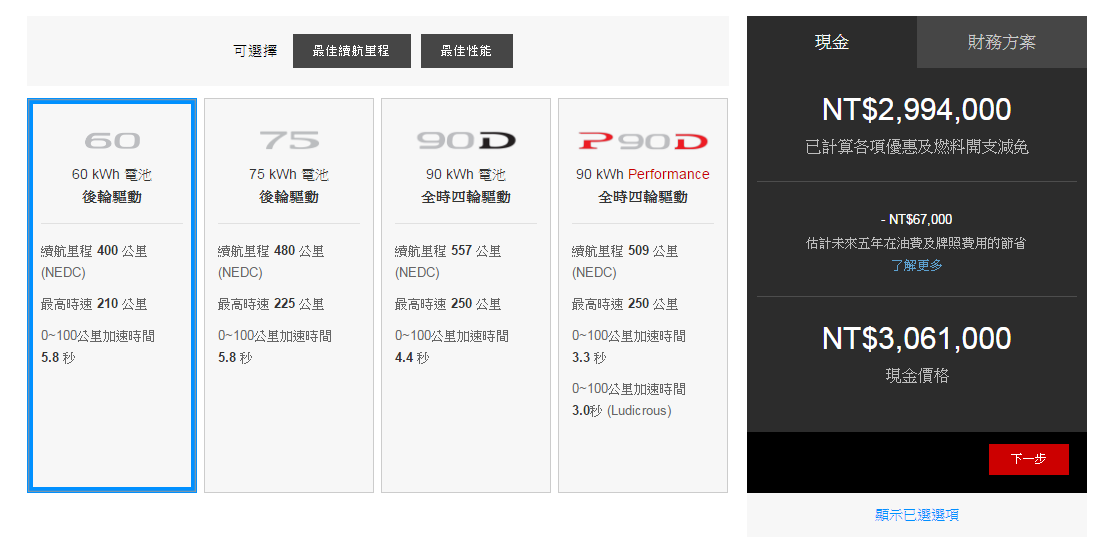Viewport: 1100px width, 542px height.
Task: Click the 75 kWh 電池 label
Action: click(289, 175)
